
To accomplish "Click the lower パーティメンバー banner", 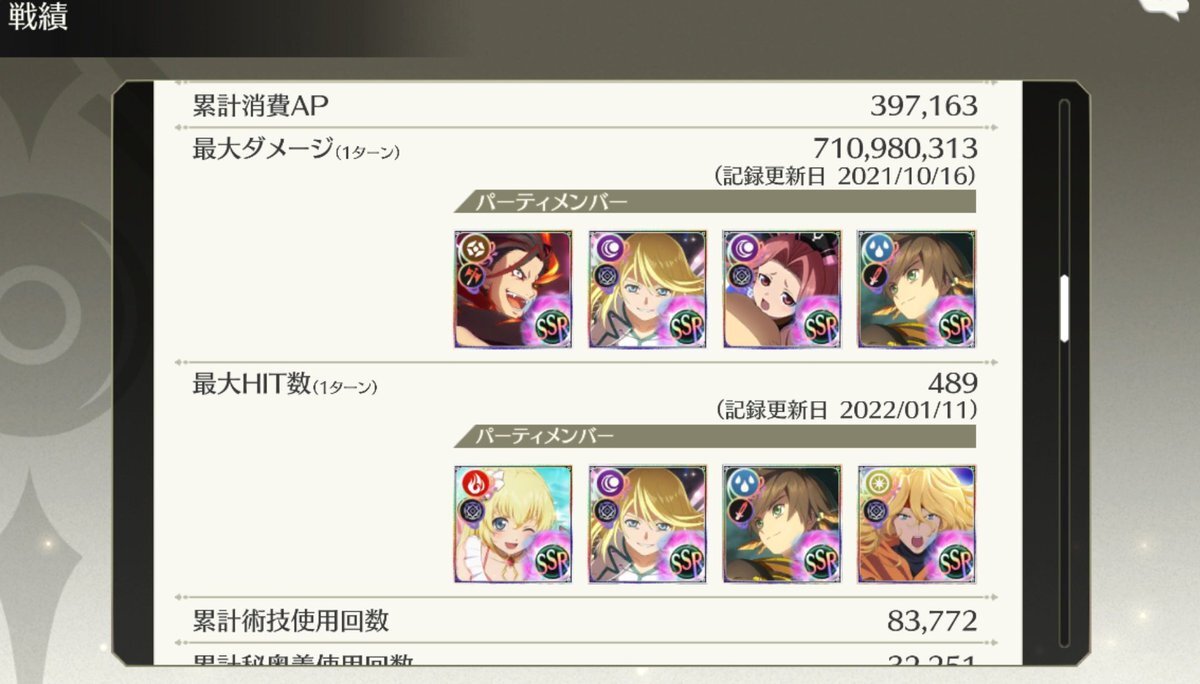I will pyautogui.click(x=714, y=437).
